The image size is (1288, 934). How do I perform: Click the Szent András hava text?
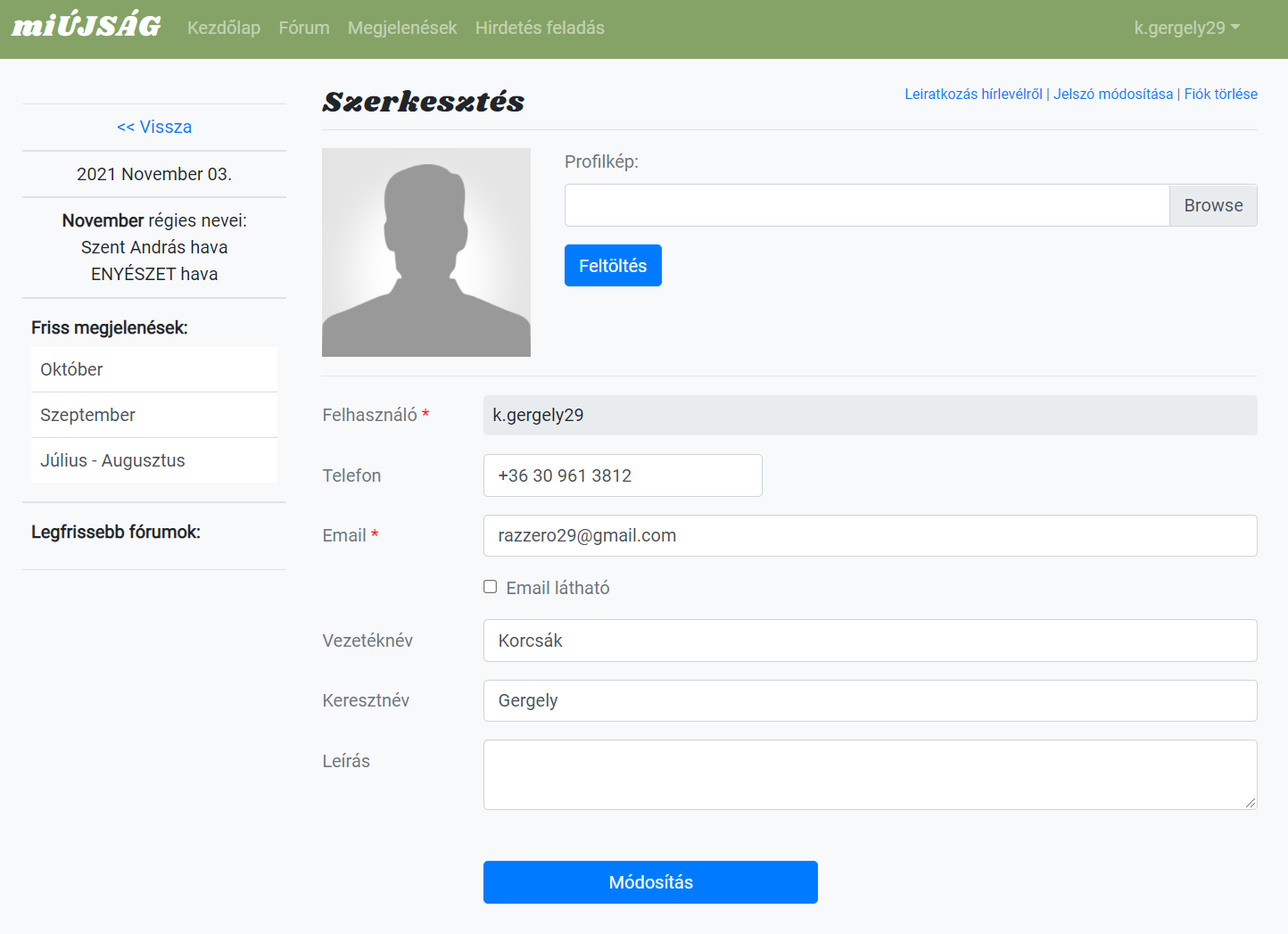(x=154, y=247)
